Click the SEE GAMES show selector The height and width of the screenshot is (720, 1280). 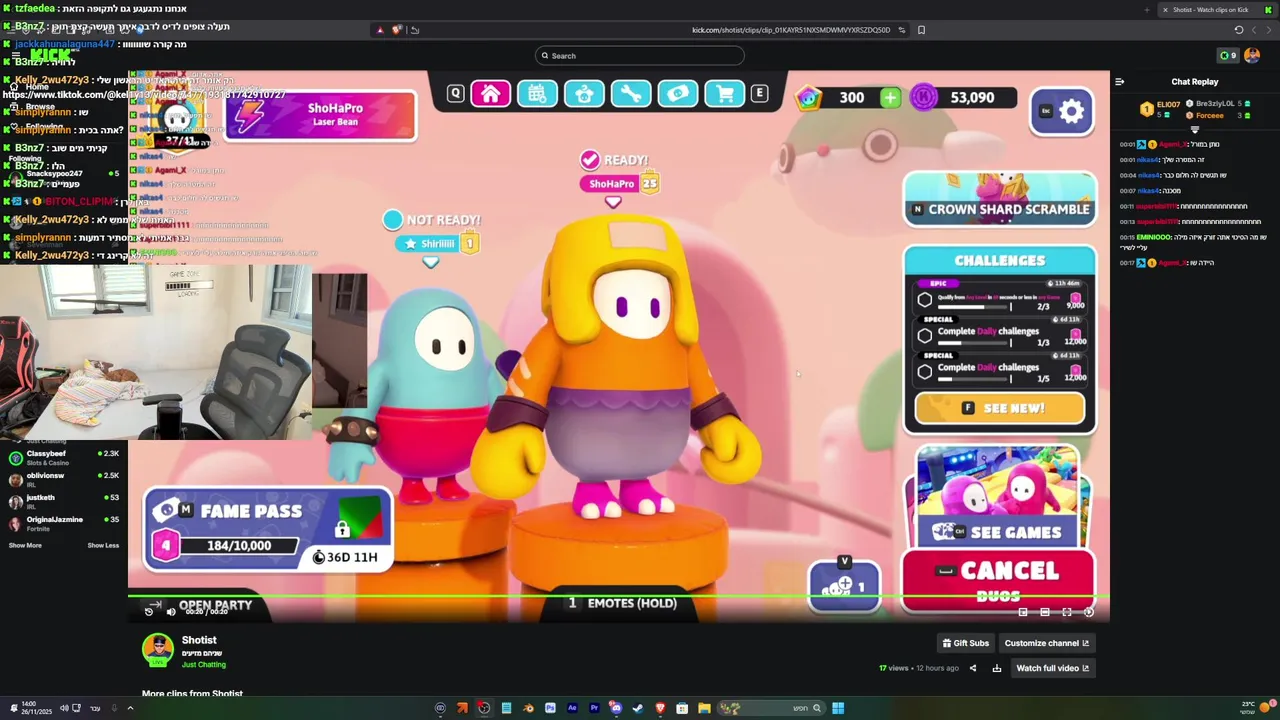point(998,496)
